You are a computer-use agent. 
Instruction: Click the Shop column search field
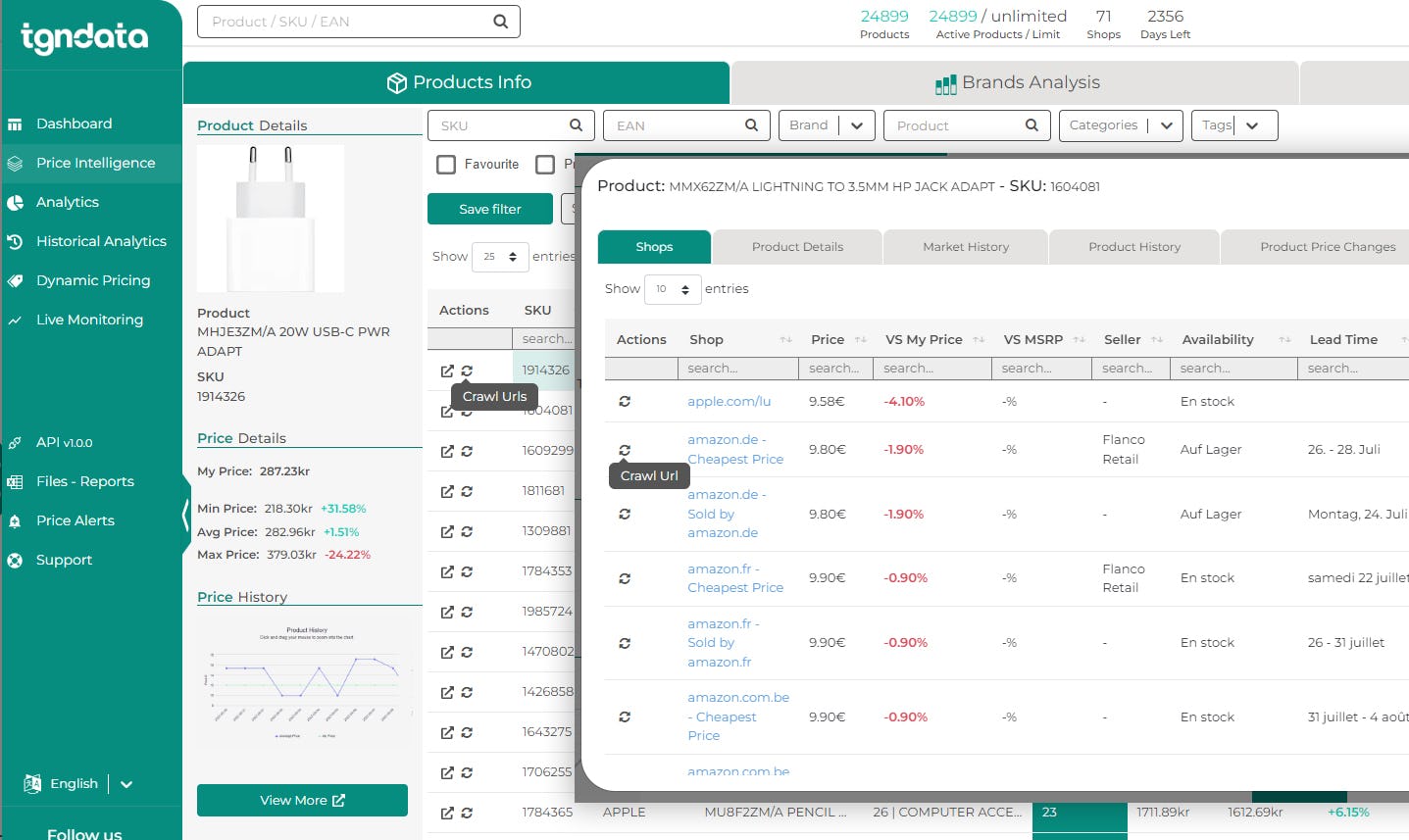click(738, 368)
